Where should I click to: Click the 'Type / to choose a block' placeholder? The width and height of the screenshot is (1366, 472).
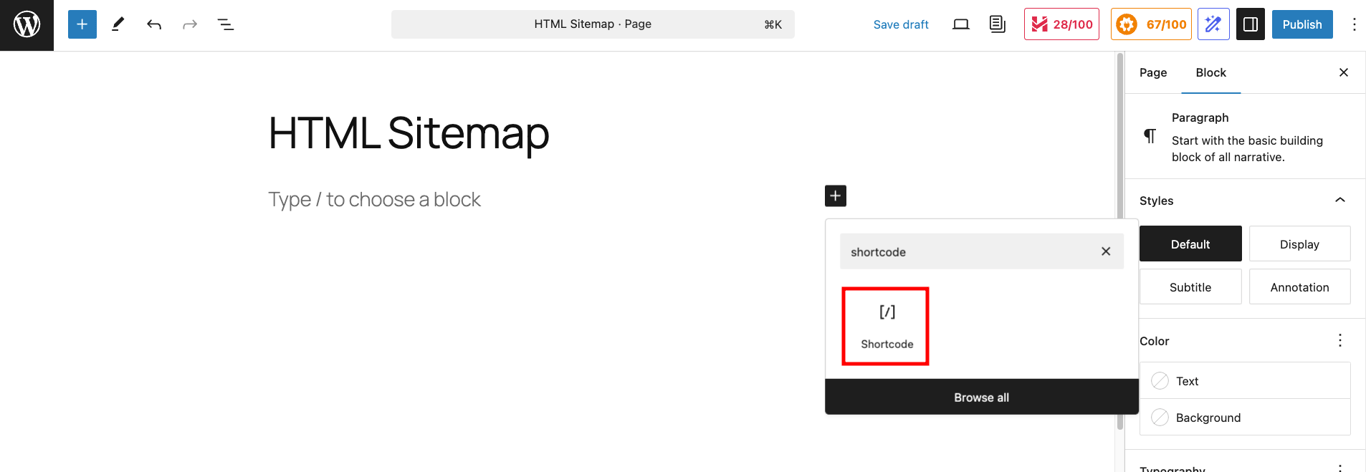tap(374, 199)
